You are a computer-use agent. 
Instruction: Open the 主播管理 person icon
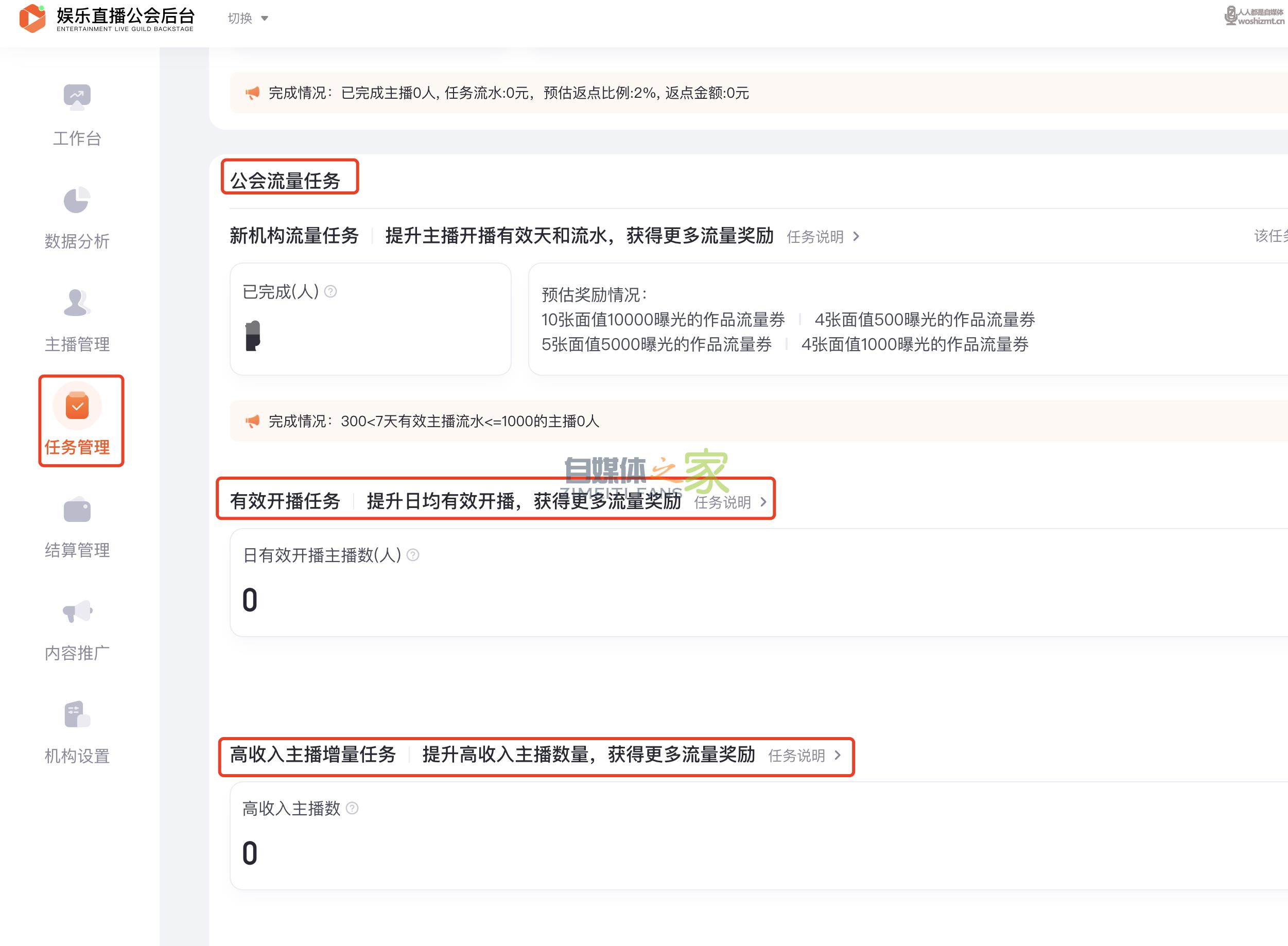click(77, 302)
